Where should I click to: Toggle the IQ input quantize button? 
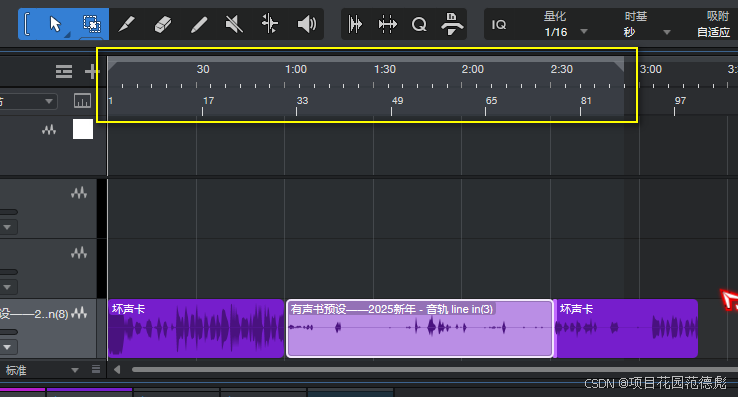[x=498, y=24]
